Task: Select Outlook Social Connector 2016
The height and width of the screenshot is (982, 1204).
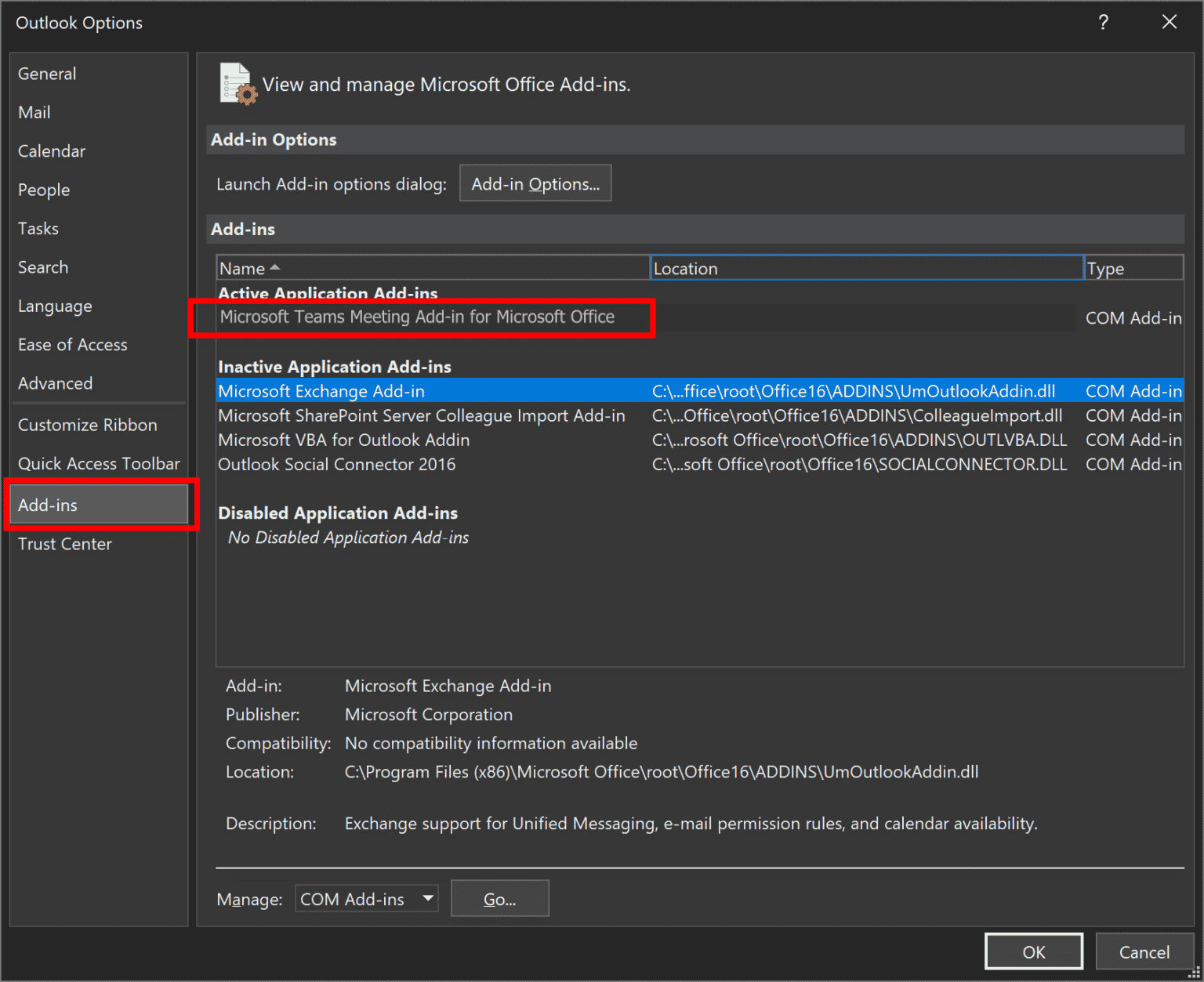Action: point(337,464)
